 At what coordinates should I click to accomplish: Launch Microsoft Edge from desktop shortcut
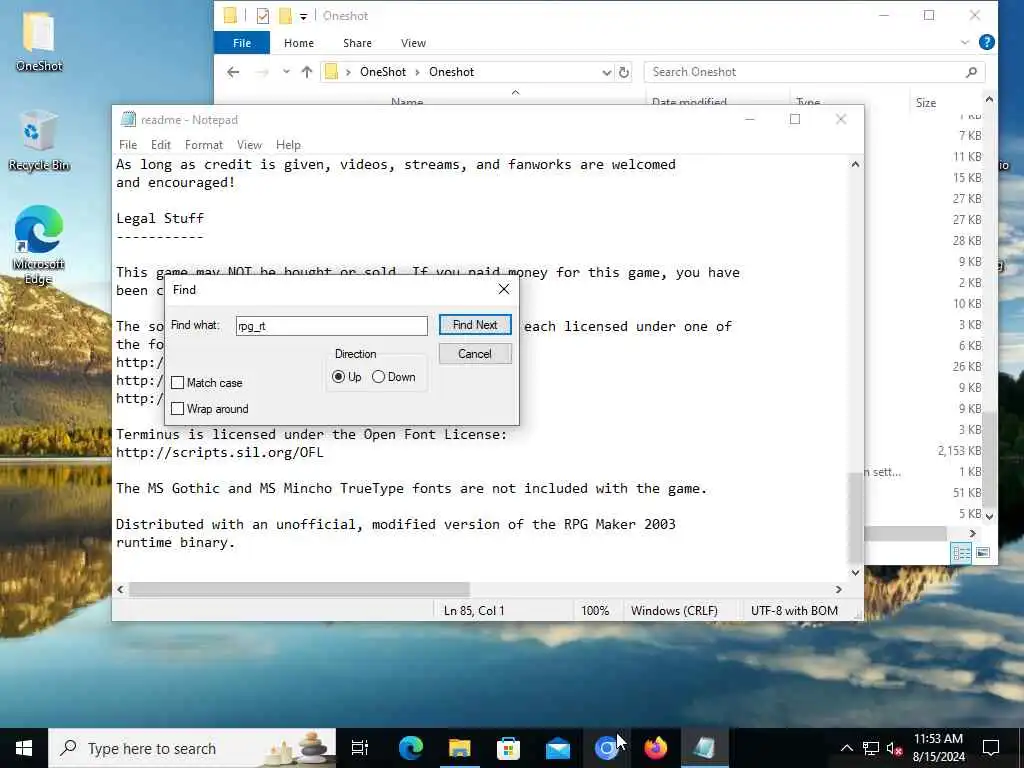point(39,245)
